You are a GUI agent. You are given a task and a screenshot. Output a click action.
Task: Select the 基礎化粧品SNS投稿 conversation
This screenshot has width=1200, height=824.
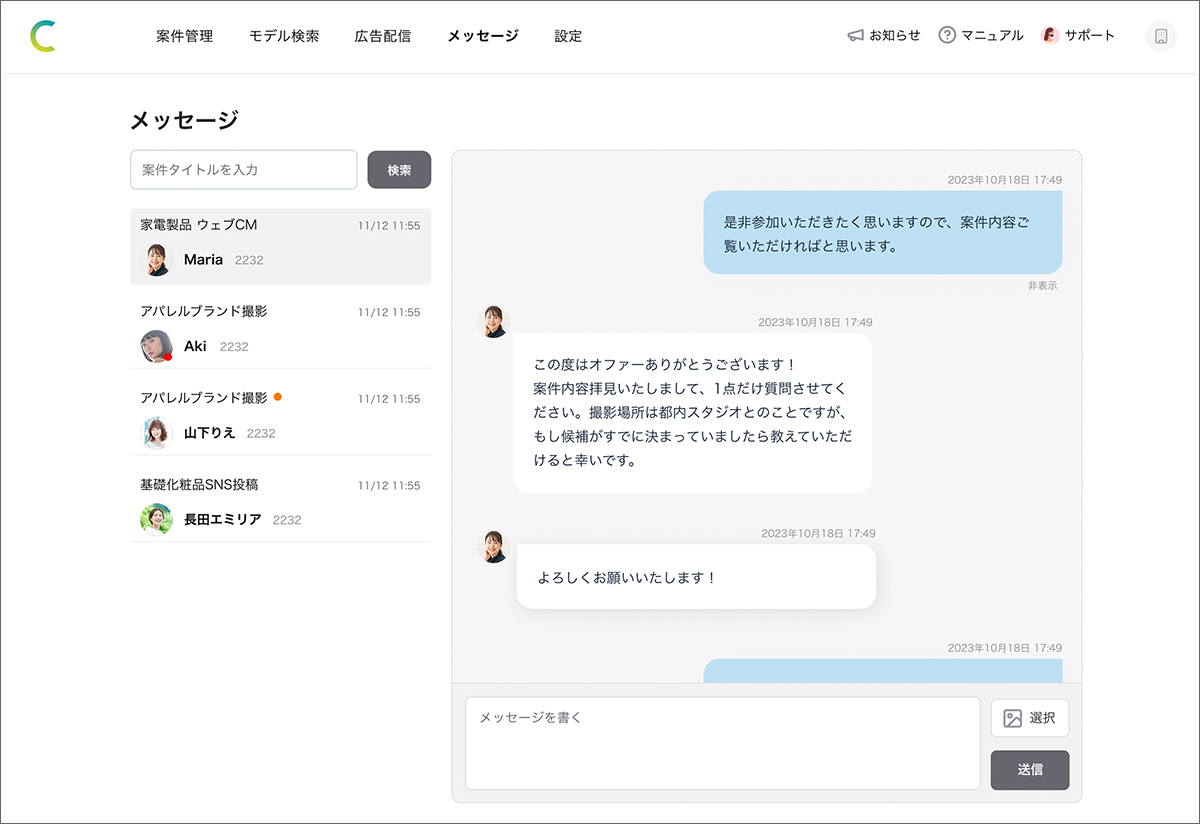[280, 502]
